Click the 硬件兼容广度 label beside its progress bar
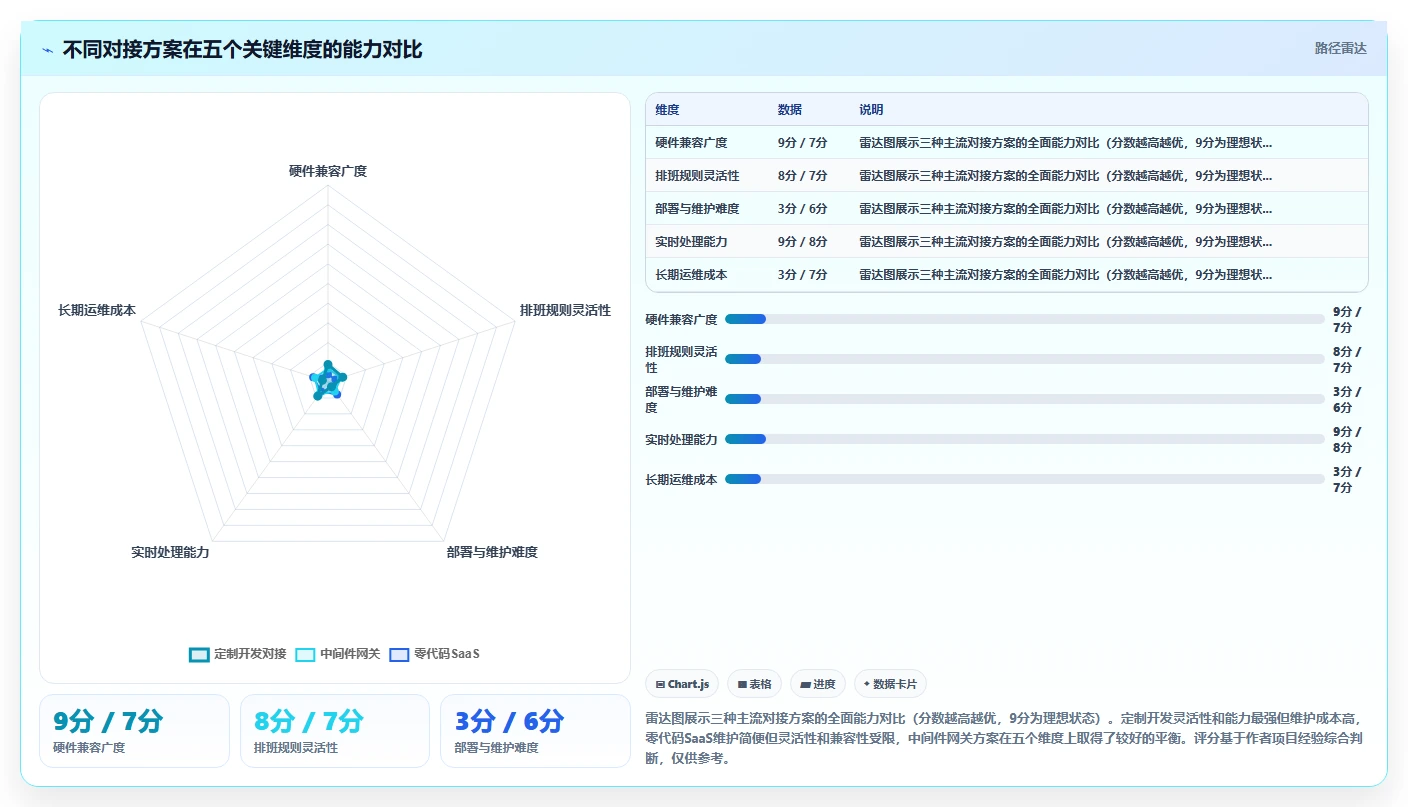1408x807 pixels. [x=681, y=320]
